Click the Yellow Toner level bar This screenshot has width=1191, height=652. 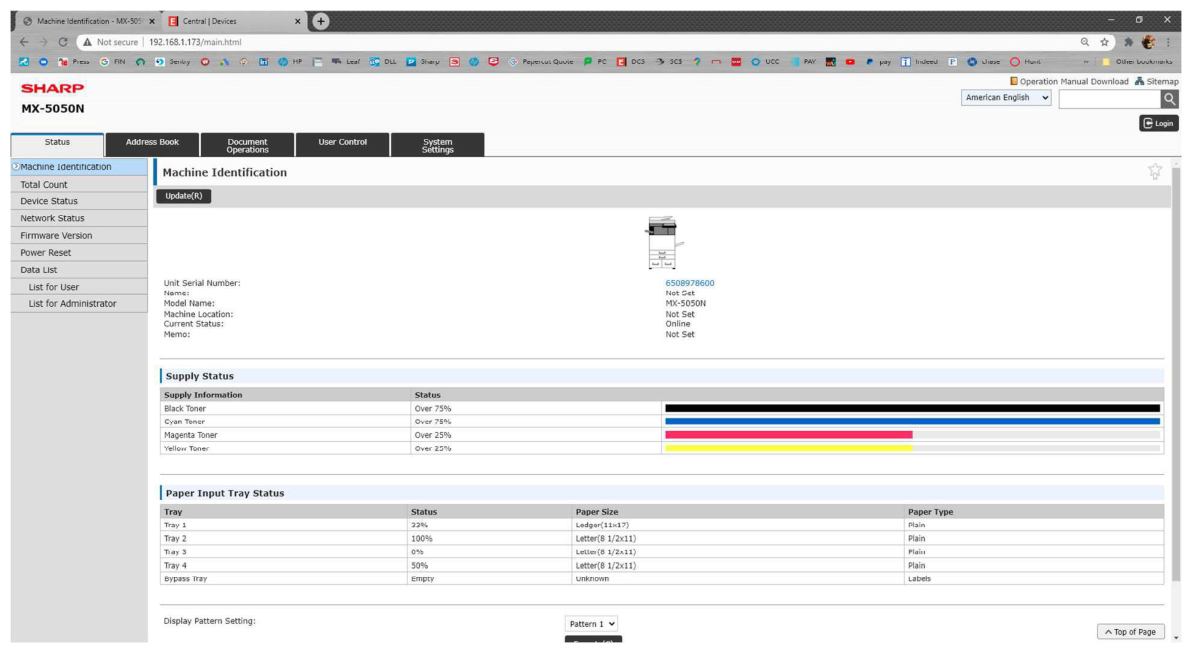pyautogui.click(x=912, y=449)
